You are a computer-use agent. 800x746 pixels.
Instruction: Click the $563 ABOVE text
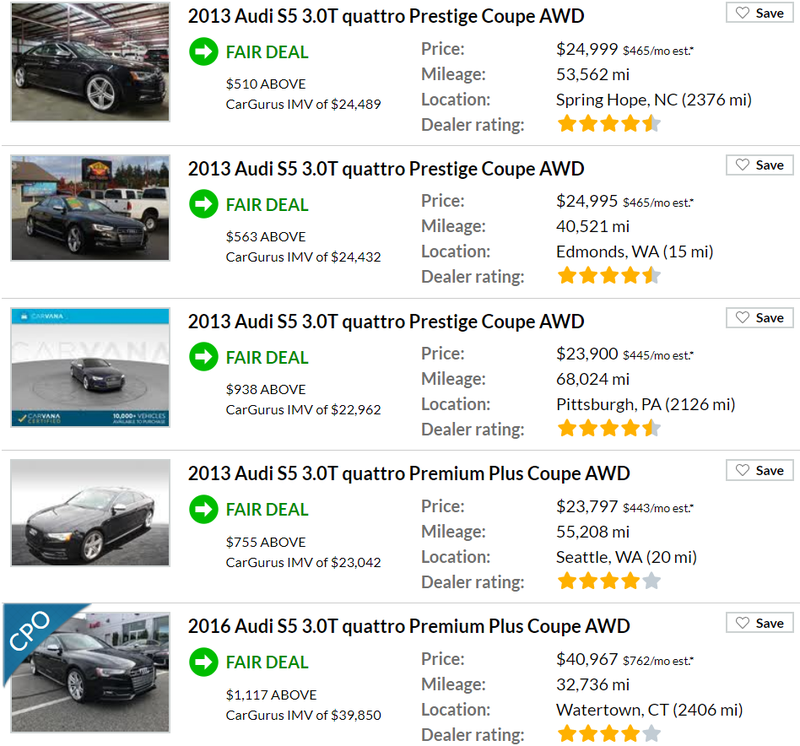click(x=266, y=237)
